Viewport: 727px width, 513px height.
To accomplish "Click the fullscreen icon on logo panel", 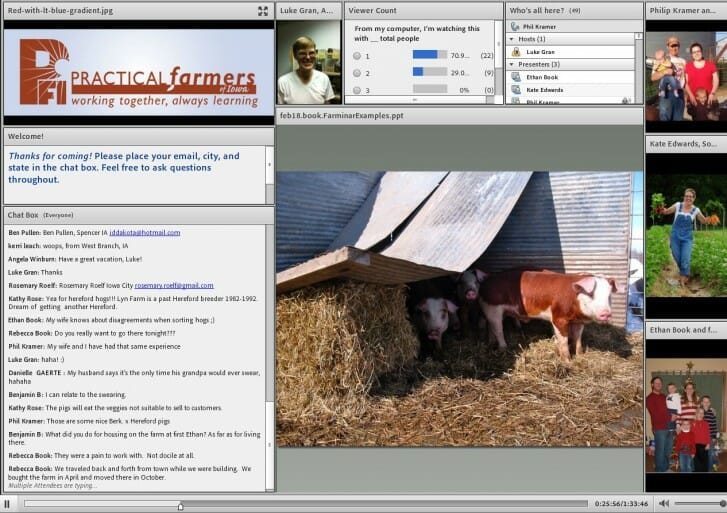I will pos(262,11).
